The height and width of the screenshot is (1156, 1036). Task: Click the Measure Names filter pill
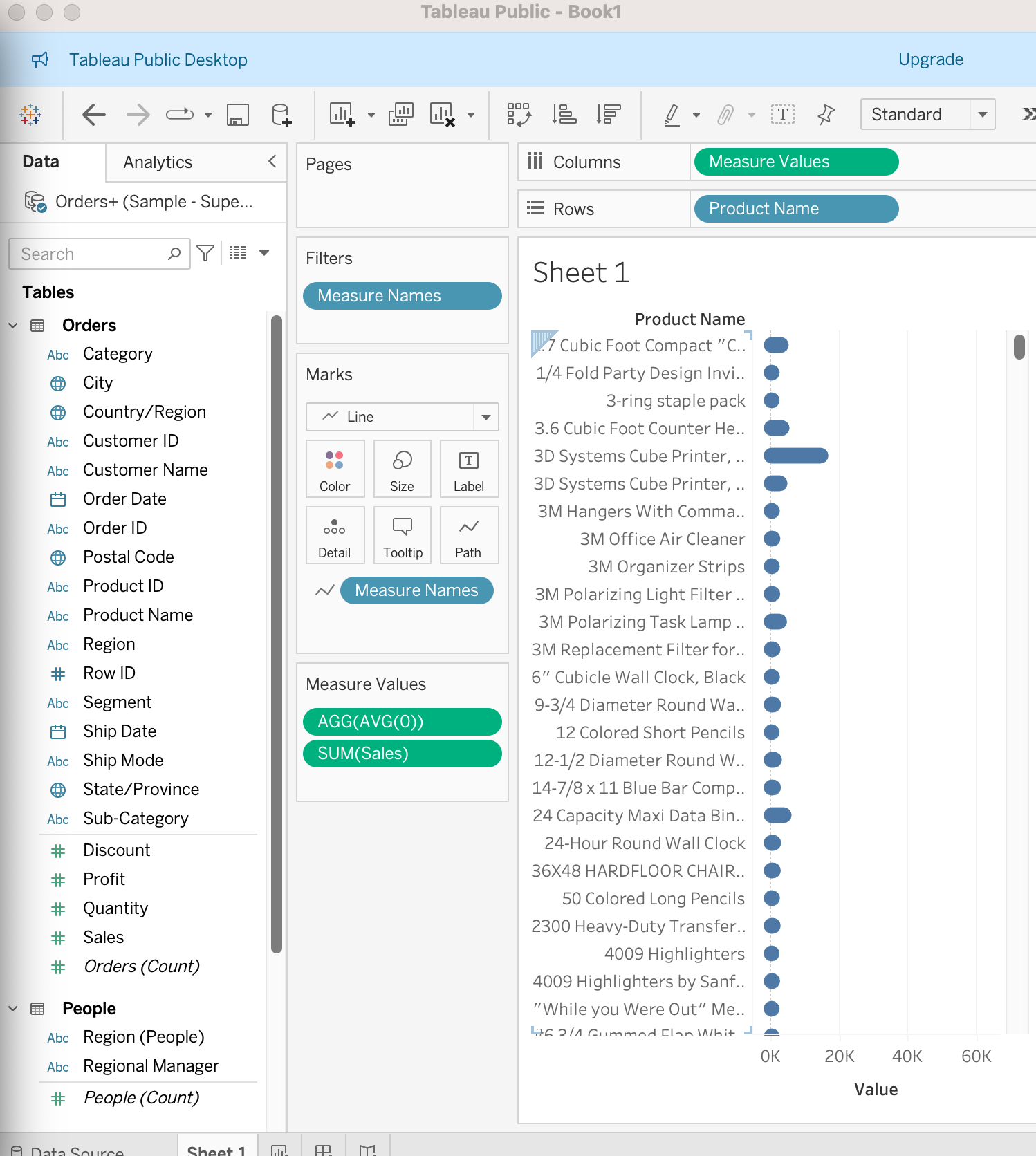coord(402,296)
